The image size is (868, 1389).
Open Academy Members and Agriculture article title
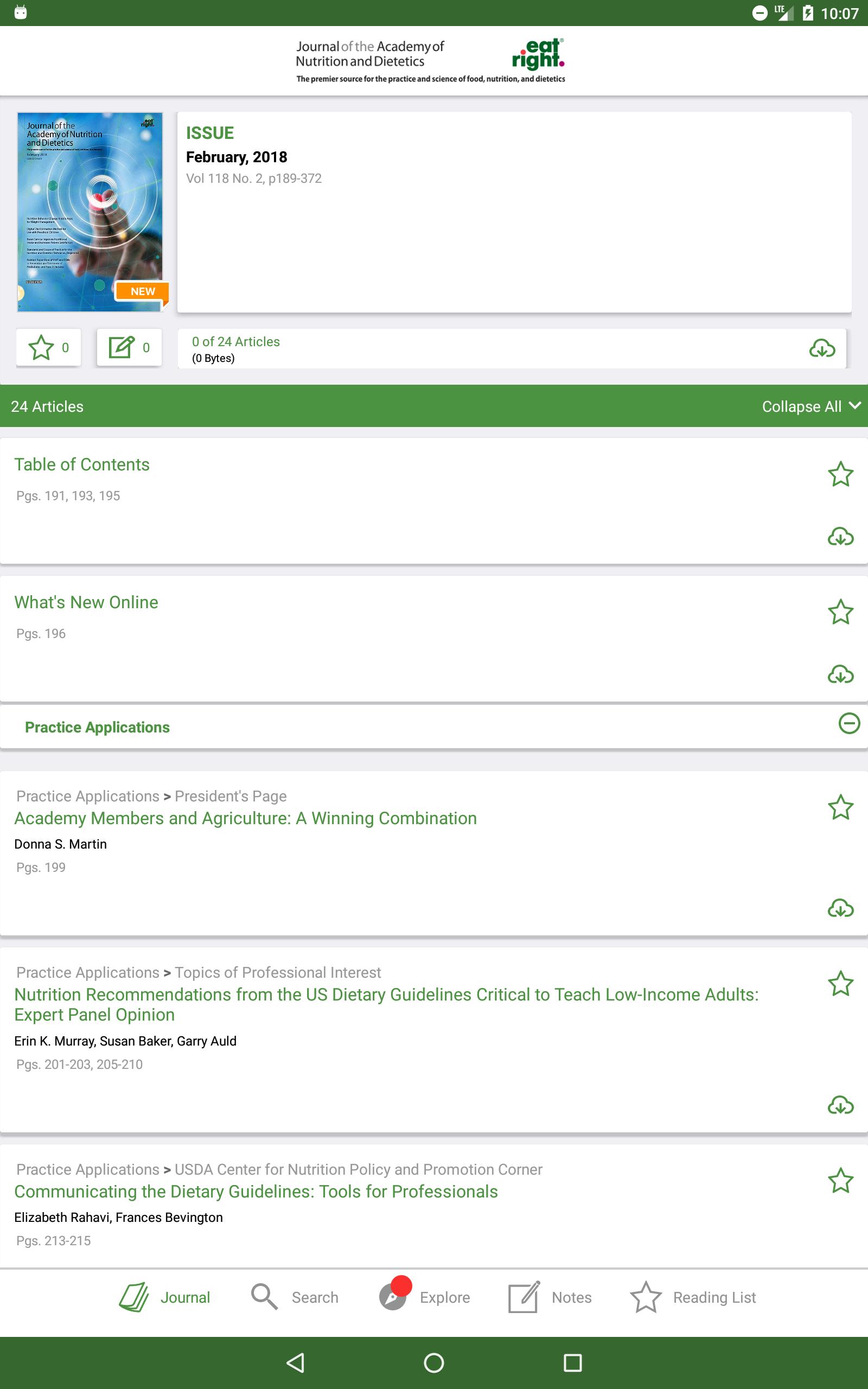pyautogui.click(x=245, y=818)
